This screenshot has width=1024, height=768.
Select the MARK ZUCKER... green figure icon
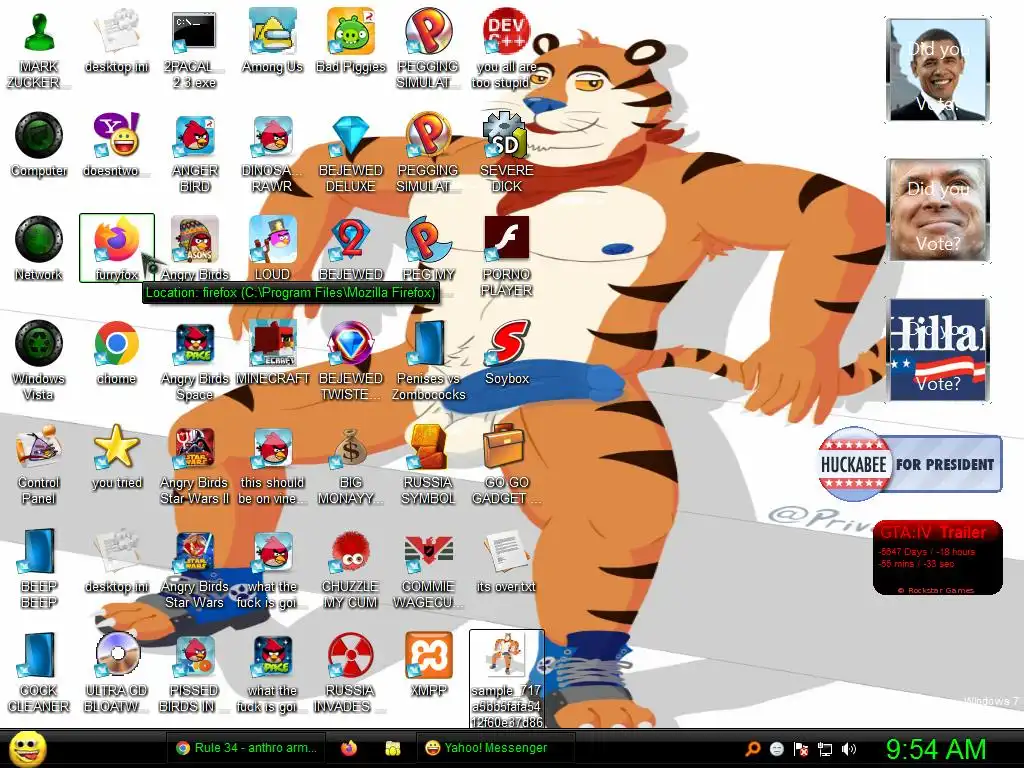click(39, 33)
